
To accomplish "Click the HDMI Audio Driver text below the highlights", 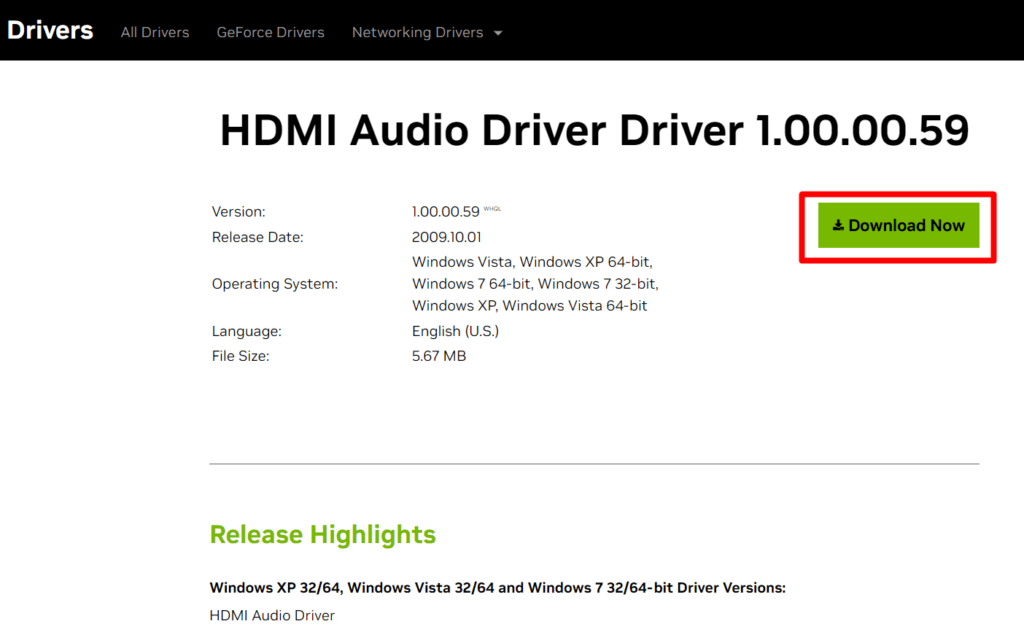I will (x=272, y=615).
